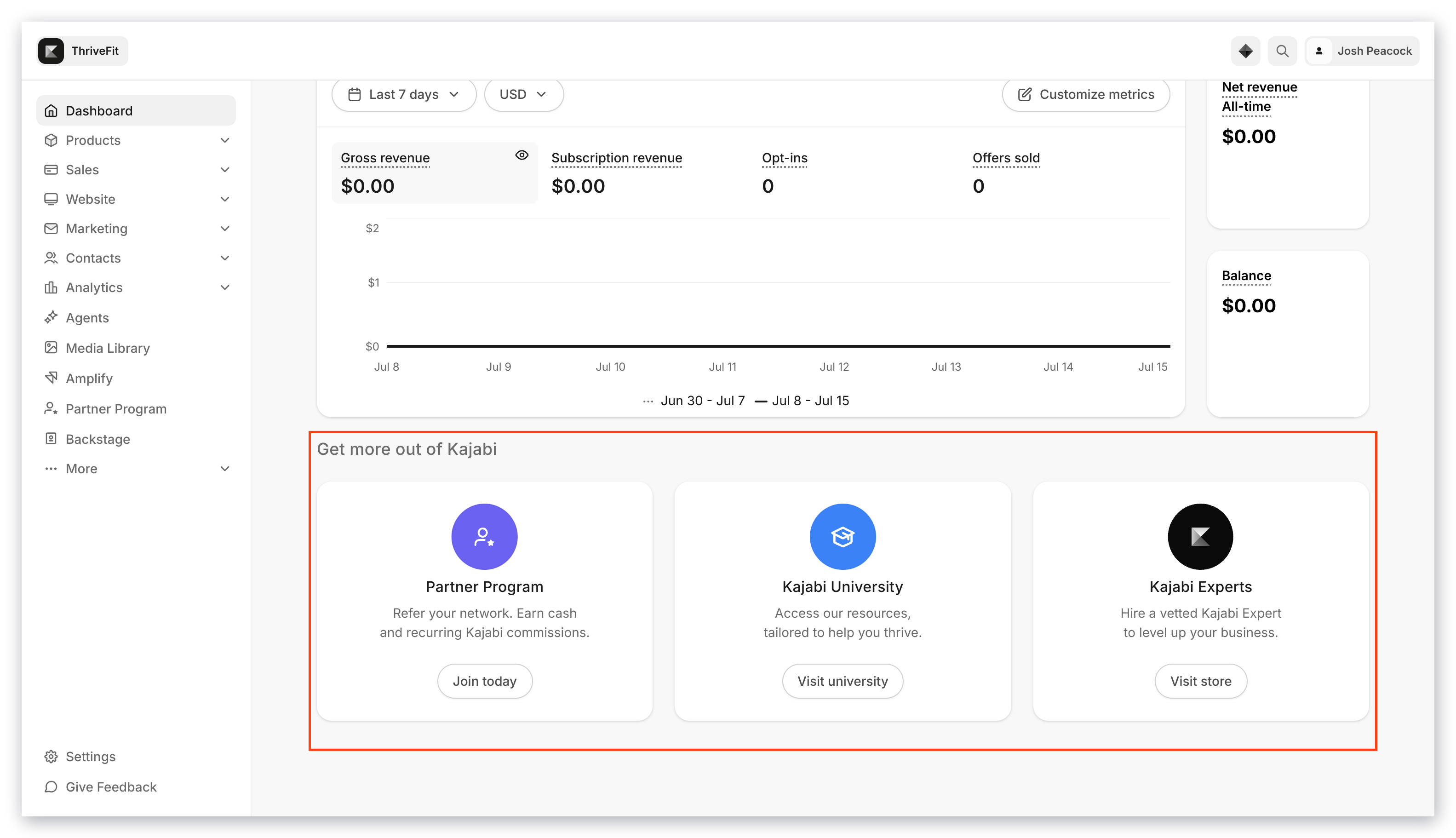Click the Media Library image icon
This screenshot has width=1456, height=838.
tap(51, 348)
